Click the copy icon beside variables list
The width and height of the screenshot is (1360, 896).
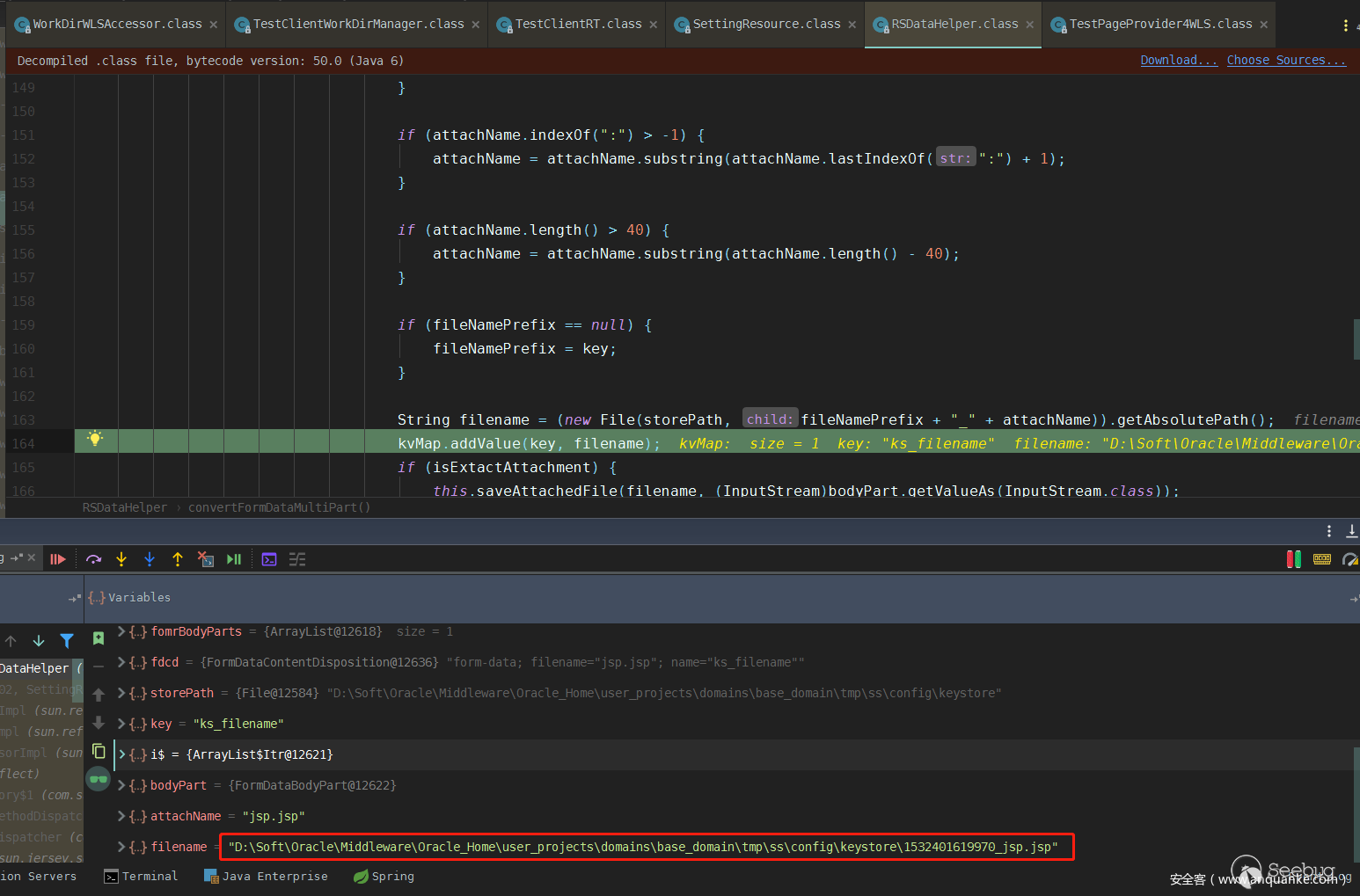pos(99,751)
